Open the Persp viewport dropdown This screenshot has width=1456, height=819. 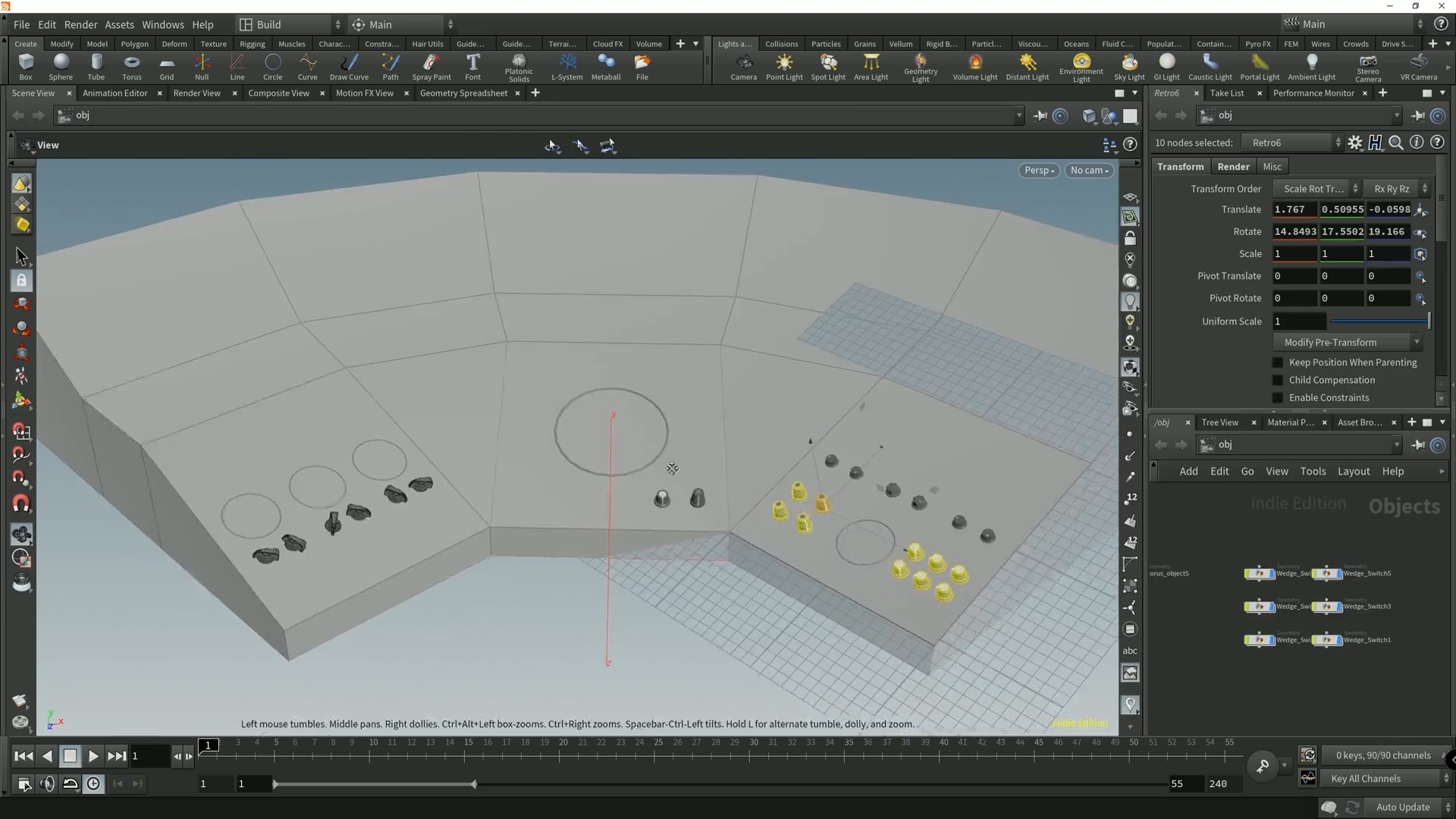coord(1038,171)
